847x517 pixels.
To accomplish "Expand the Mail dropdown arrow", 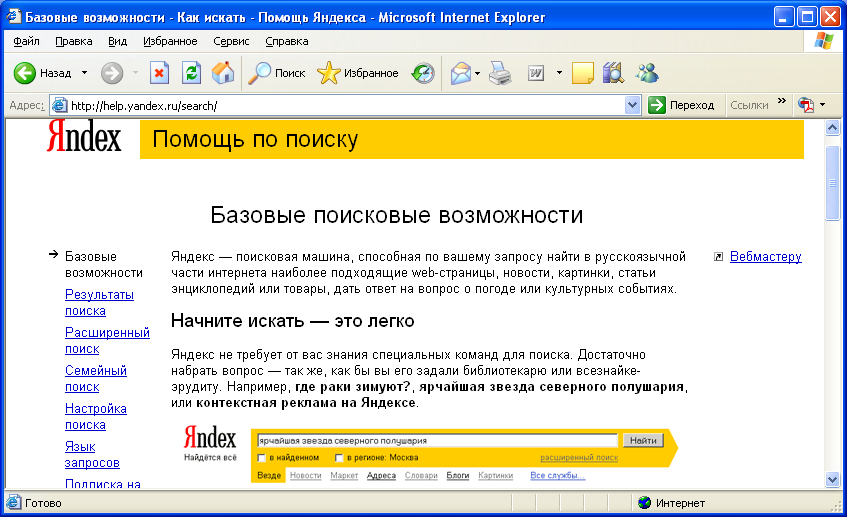I will (x=478, y=73).
